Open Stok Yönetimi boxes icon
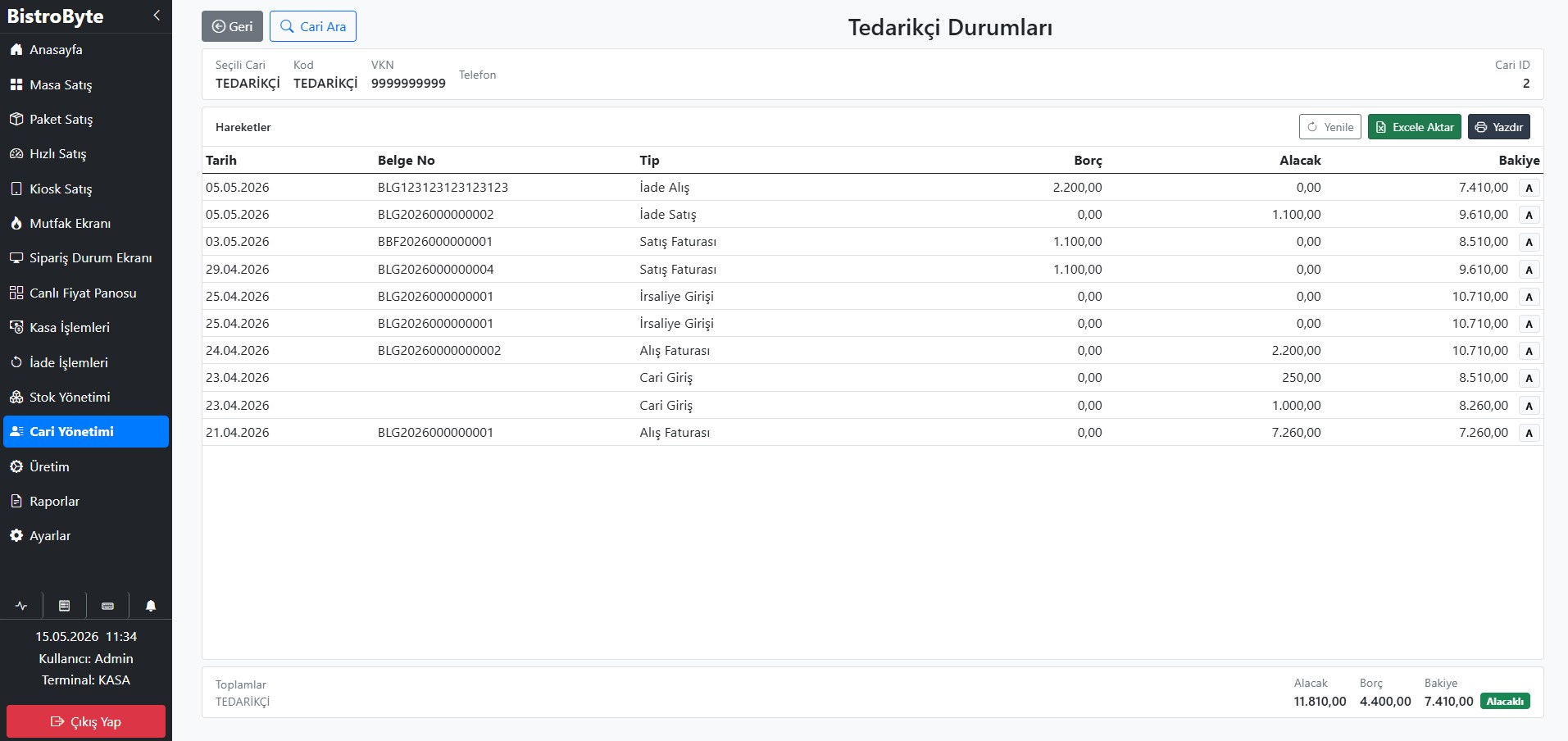1568x741 pixels. (16, 397)
